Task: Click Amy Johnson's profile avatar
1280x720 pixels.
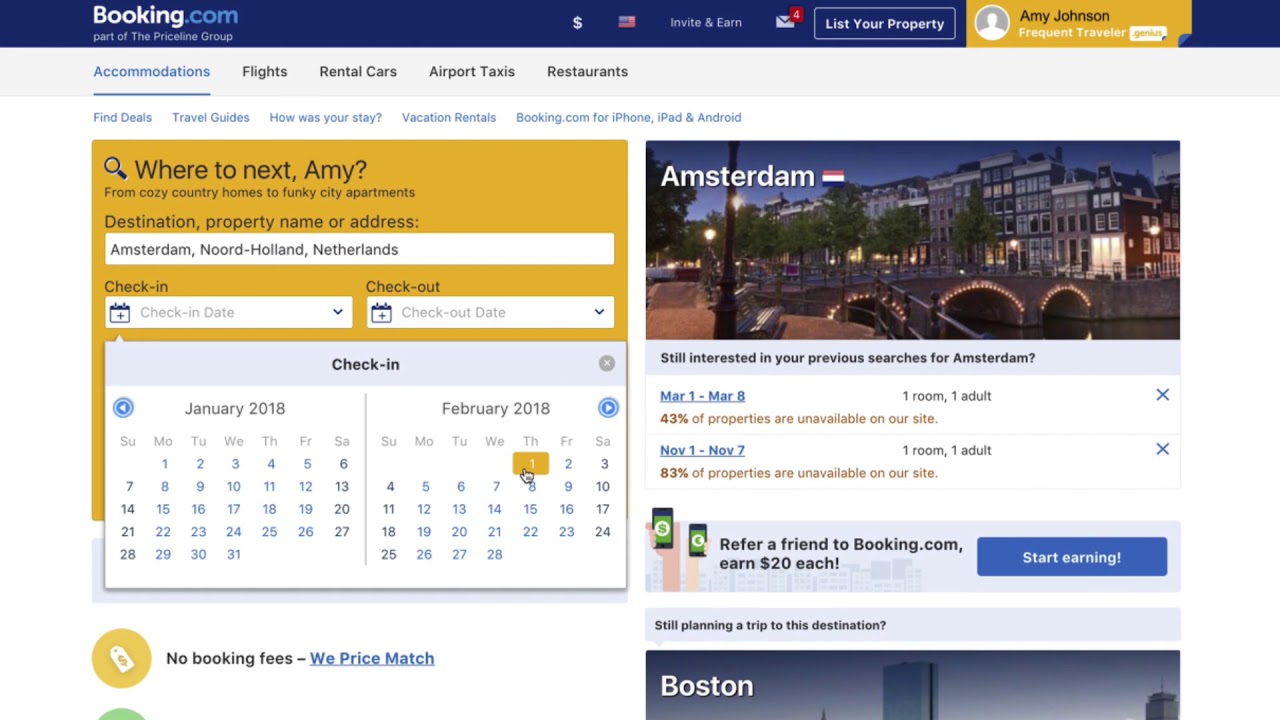Action: (x=992, y=23)
